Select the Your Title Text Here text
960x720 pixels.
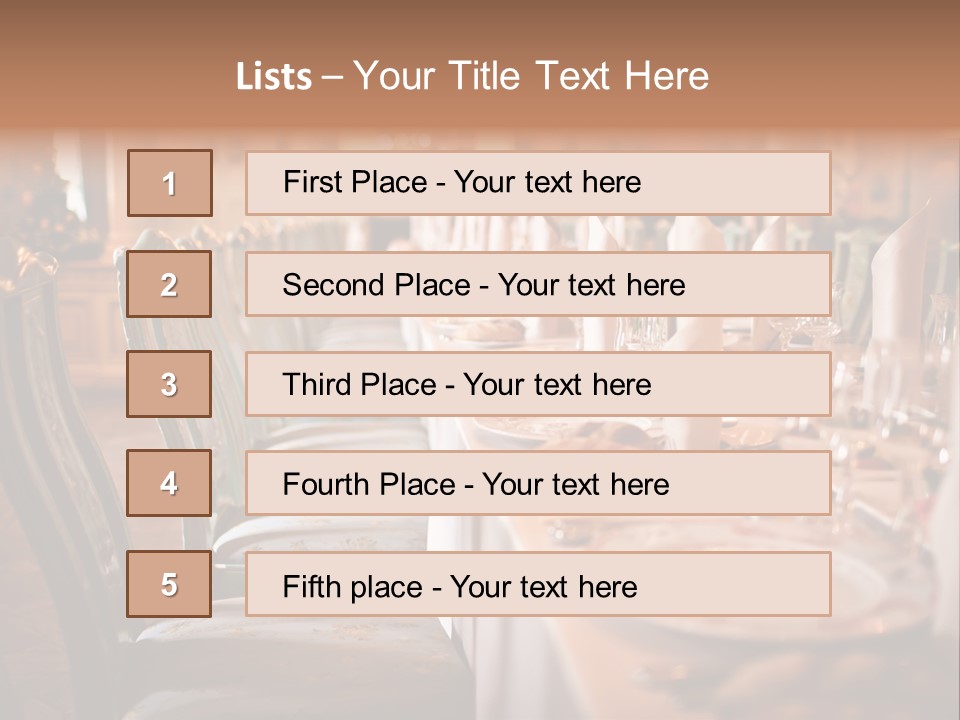tap(531, 77)
